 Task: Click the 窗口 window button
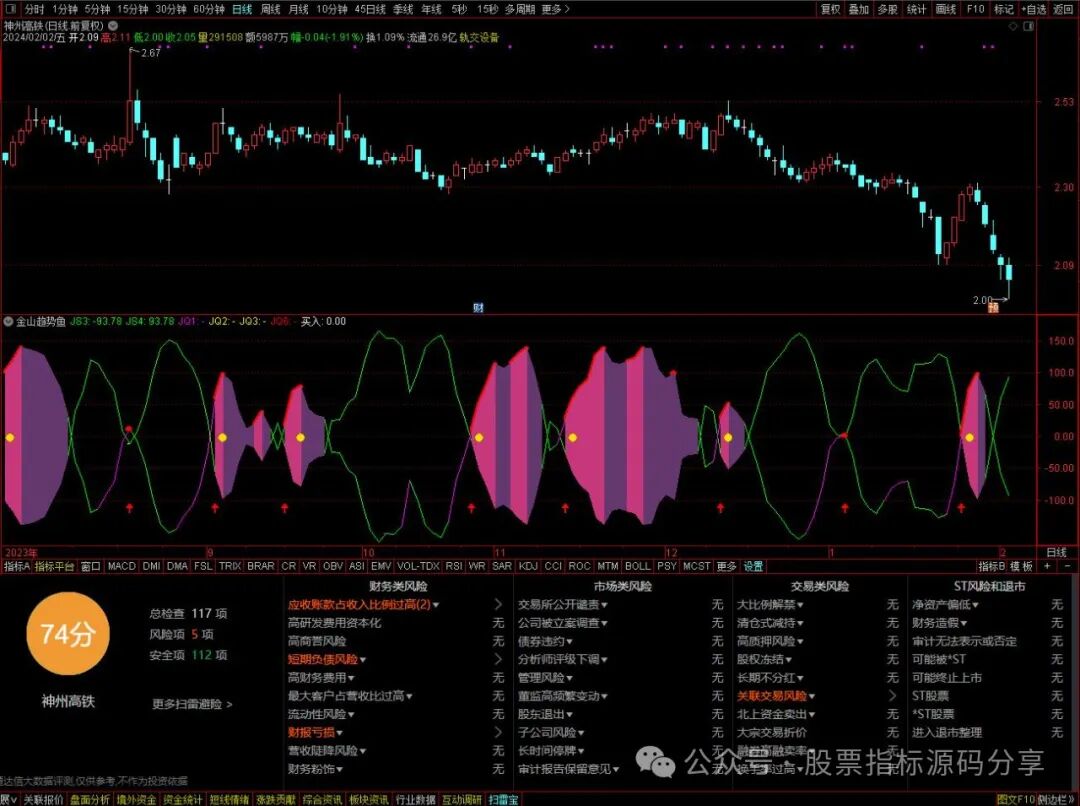click(90, 566)
